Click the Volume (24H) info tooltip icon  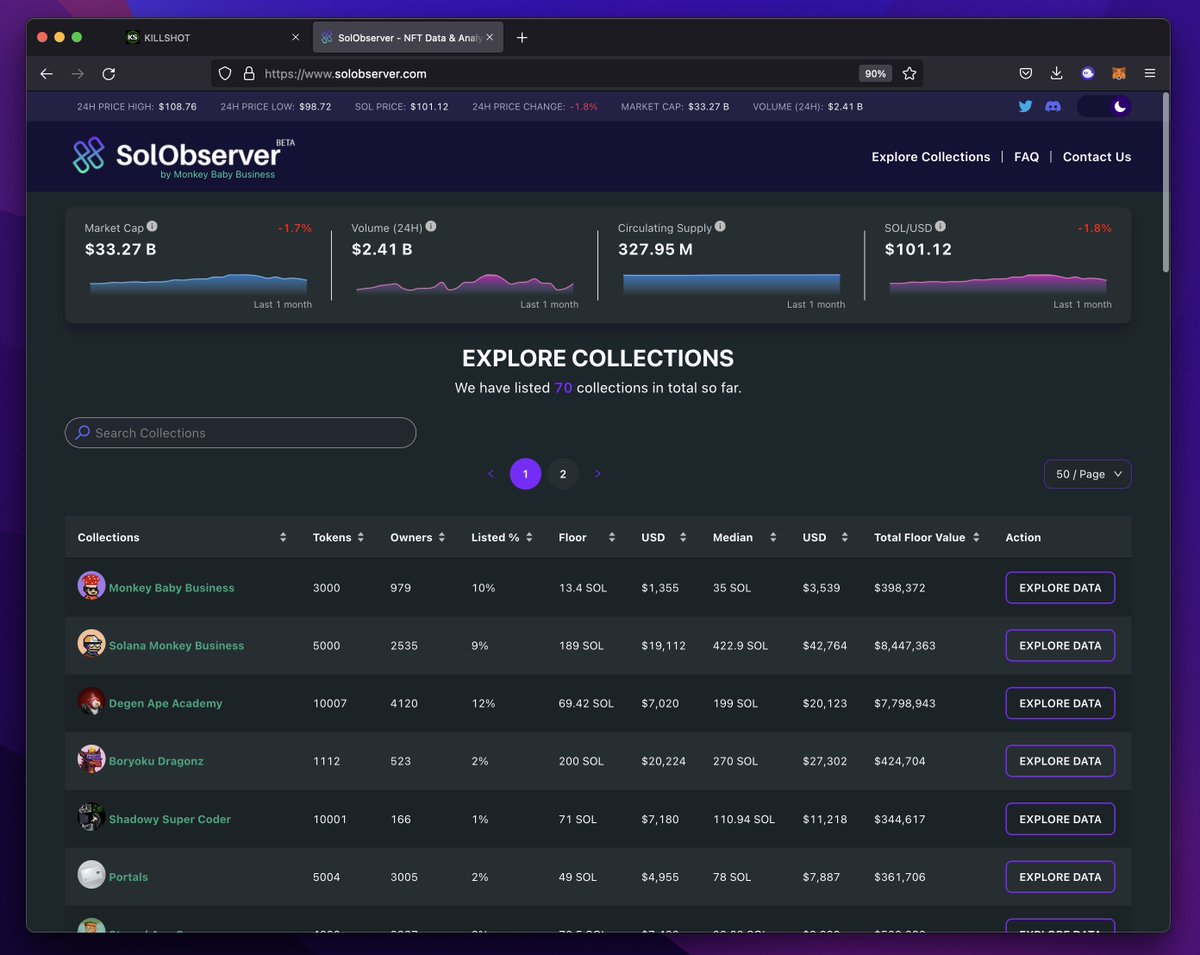tap(431, 226)
